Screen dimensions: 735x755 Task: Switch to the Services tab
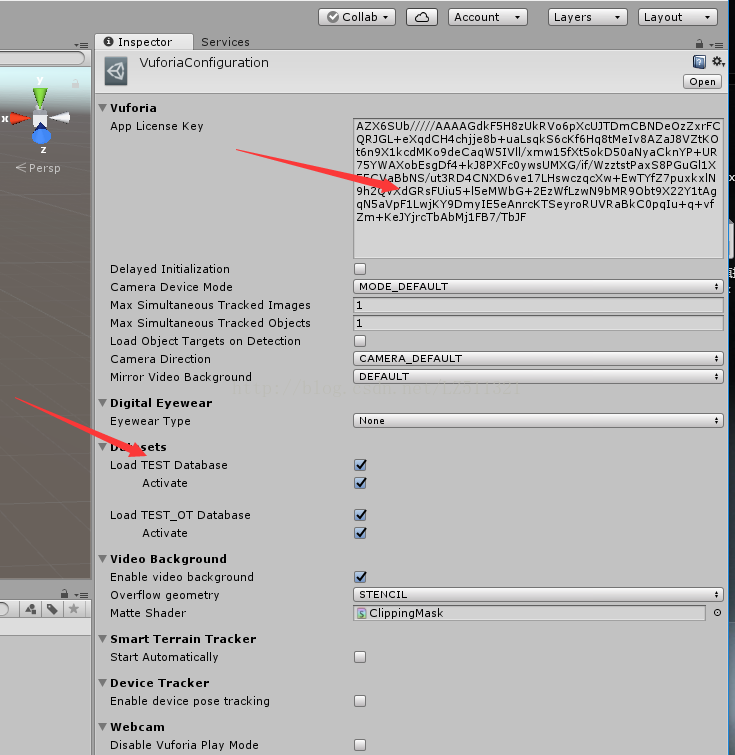pos(225,42)
